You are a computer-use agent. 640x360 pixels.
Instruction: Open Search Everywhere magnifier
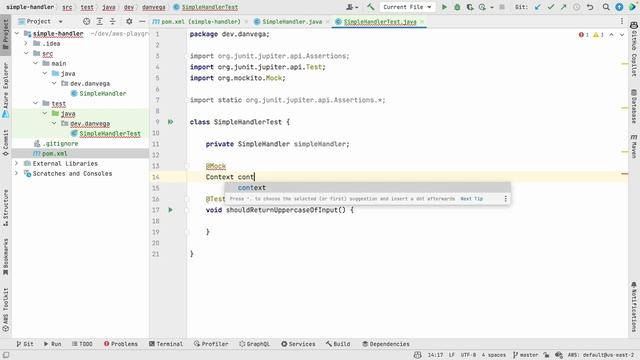pyautogui.click(x=606, y=7)
